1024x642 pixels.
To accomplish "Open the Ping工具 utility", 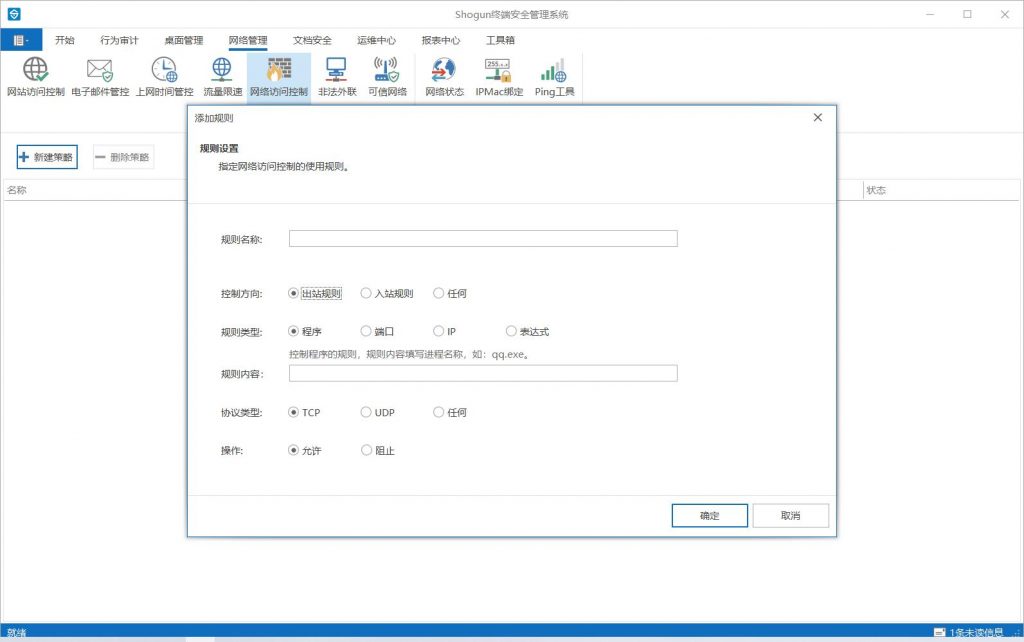I will [554, 77].
